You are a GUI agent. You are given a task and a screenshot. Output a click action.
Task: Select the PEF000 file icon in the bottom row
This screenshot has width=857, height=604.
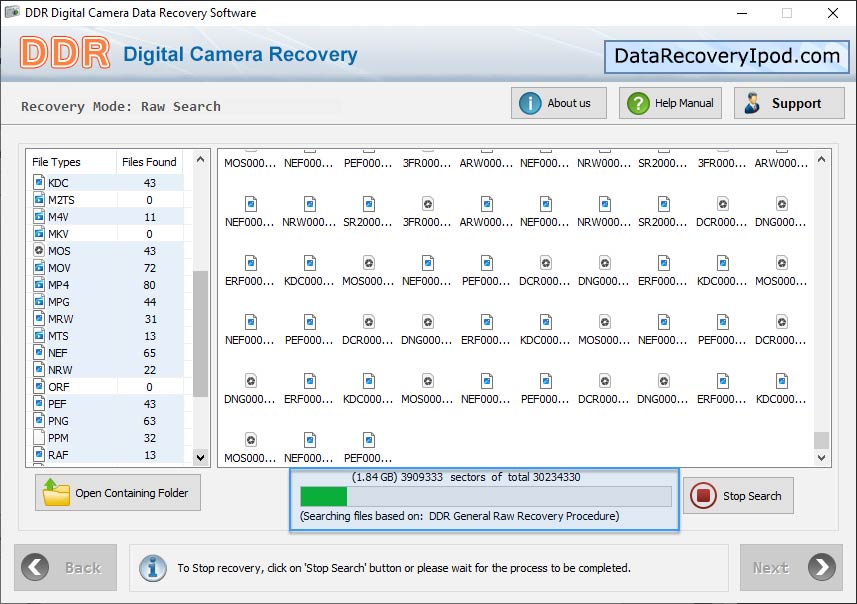pos(369,440)
